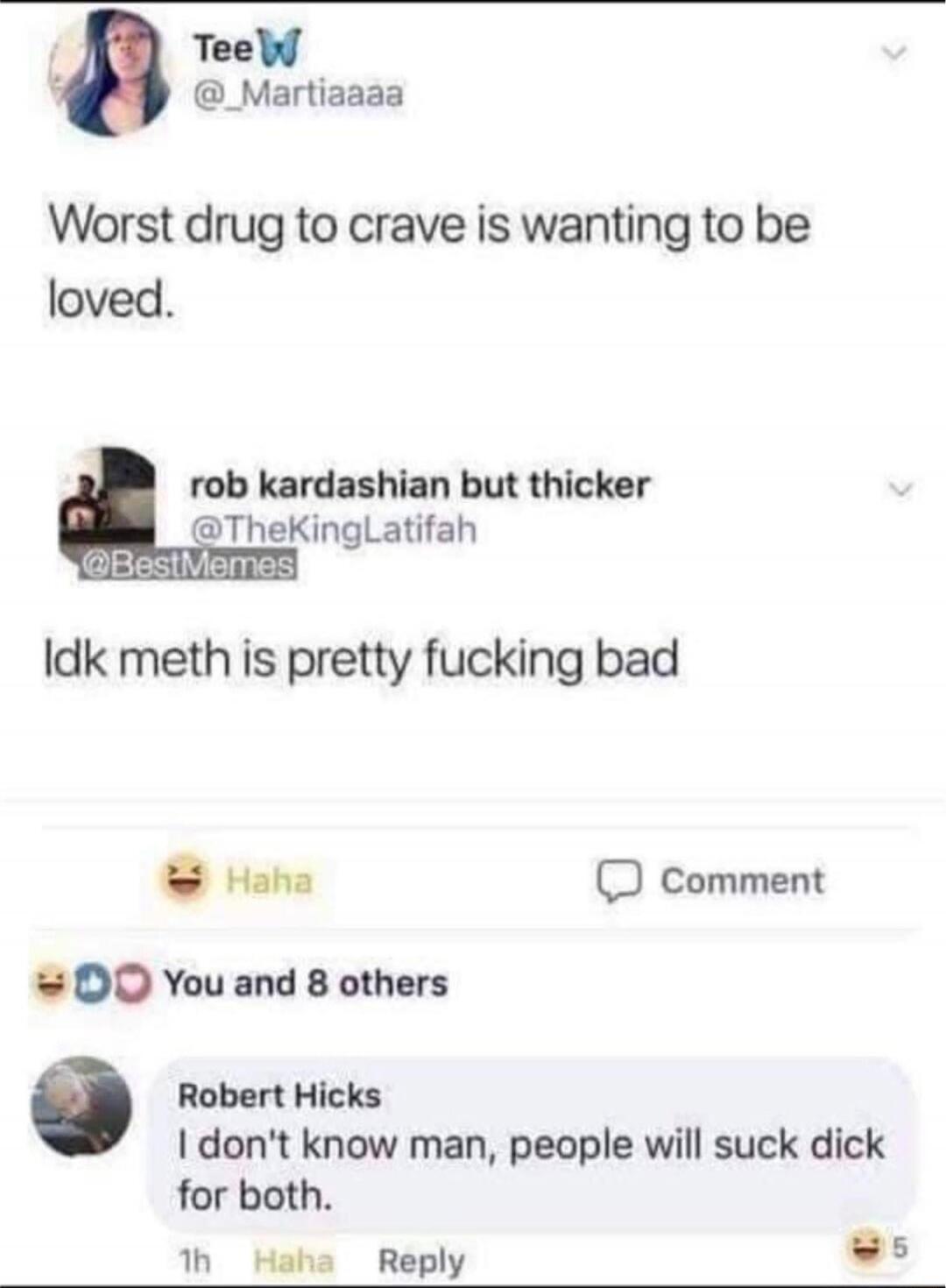Expand Tee's tweet options chevron
This screenshot has width=946, height=1288.
[894, 54]
